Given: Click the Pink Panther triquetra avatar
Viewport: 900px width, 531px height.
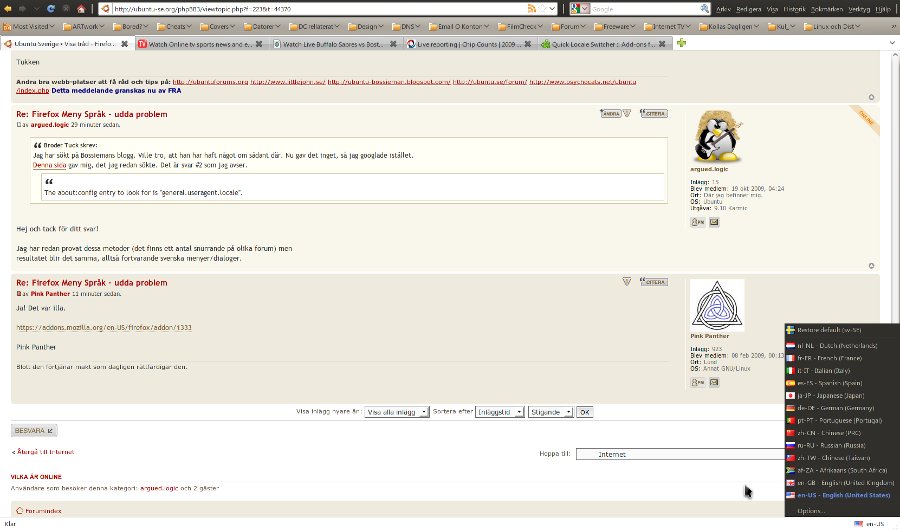Looking at the screenshot, I should 717,305.
